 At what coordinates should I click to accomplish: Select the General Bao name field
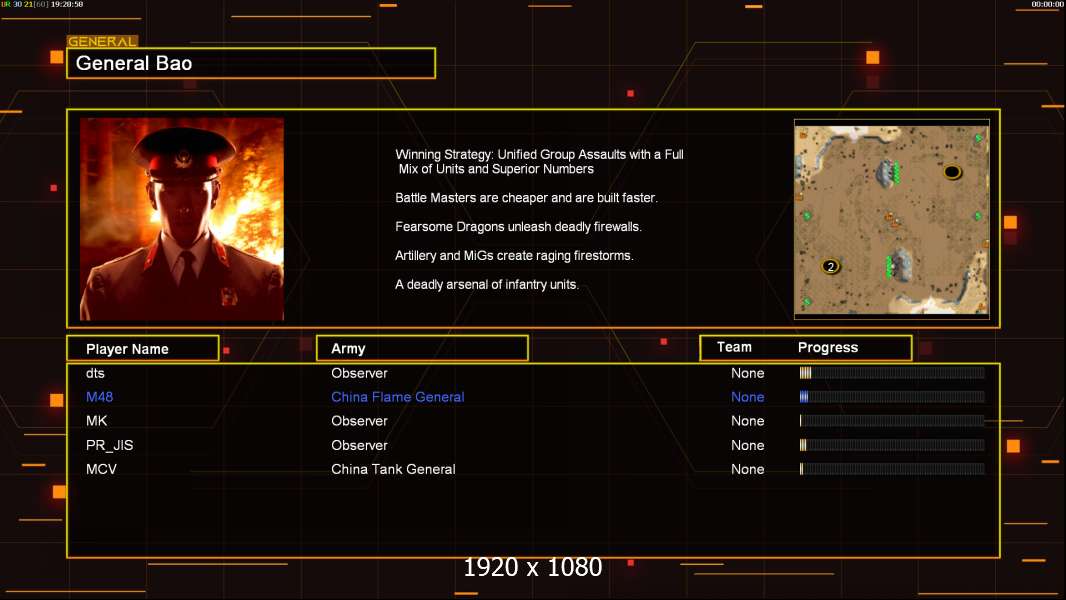(251, 63)
